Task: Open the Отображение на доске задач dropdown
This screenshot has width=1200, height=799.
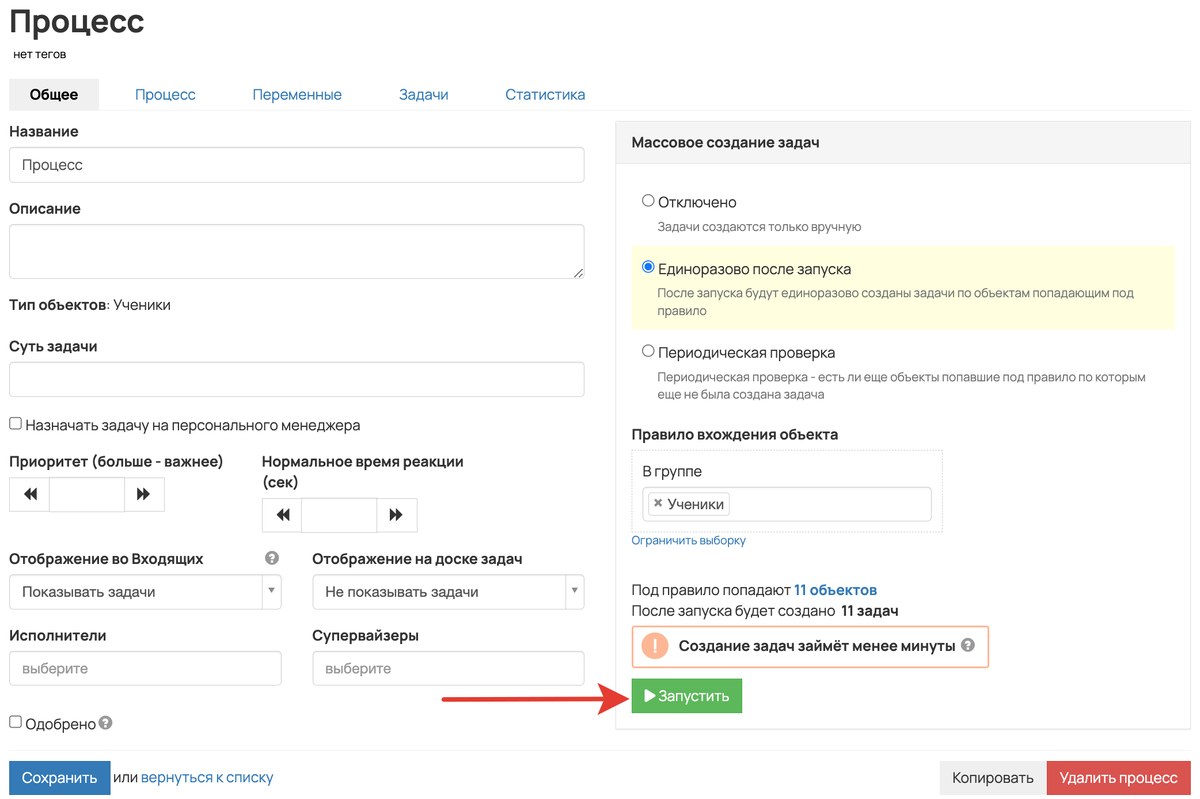Action: [448, 592]
